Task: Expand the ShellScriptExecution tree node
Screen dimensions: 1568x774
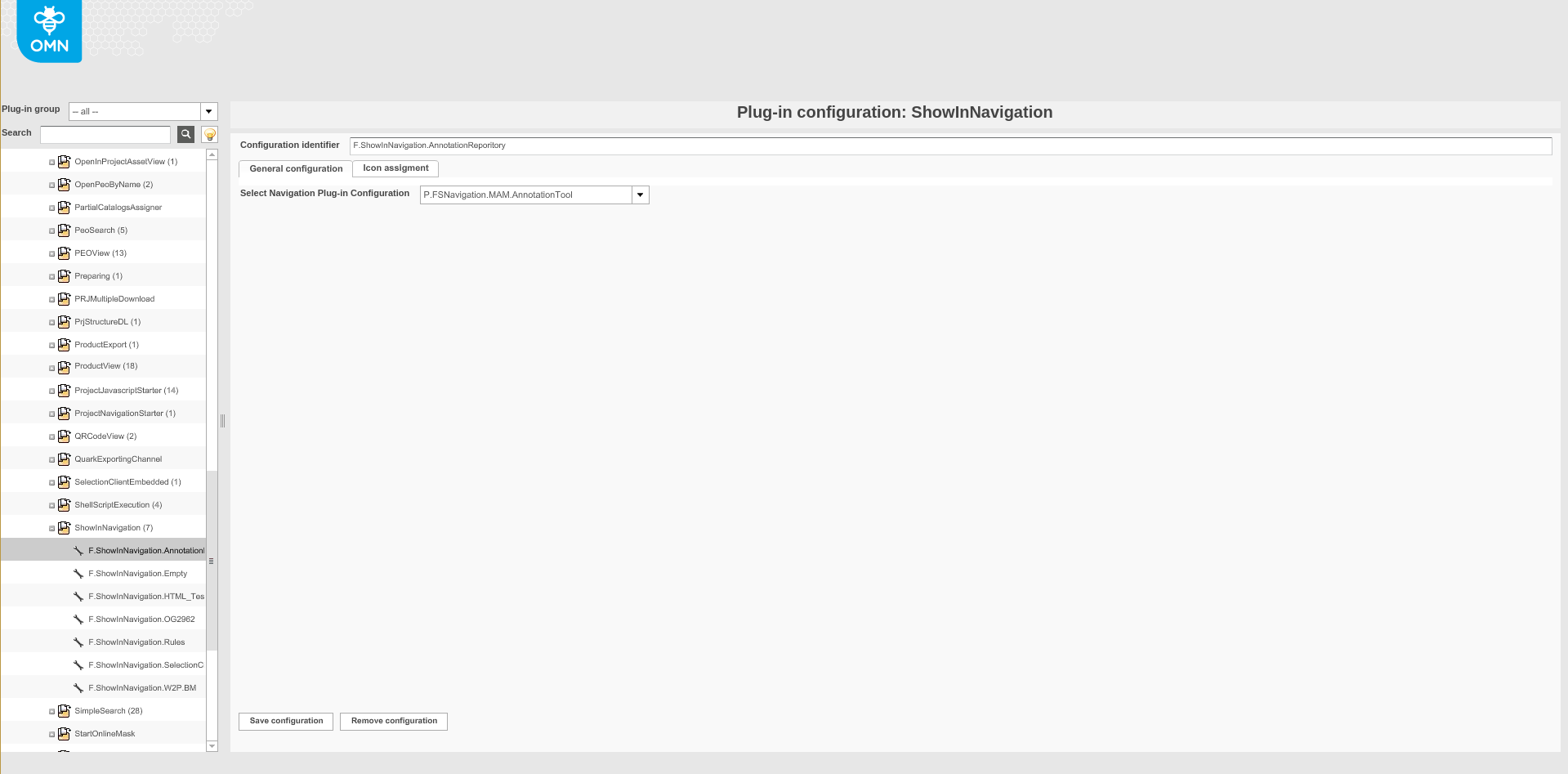Action: (51, 506)
